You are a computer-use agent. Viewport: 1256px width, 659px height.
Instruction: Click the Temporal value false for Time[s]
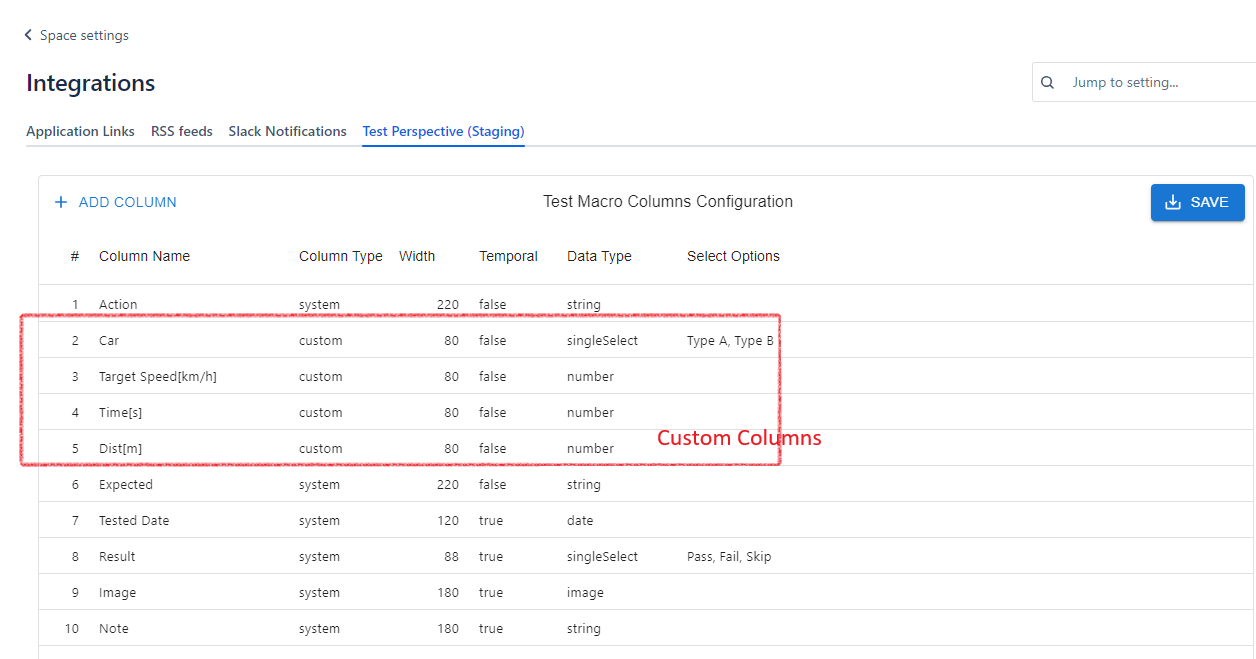point(492,412)
